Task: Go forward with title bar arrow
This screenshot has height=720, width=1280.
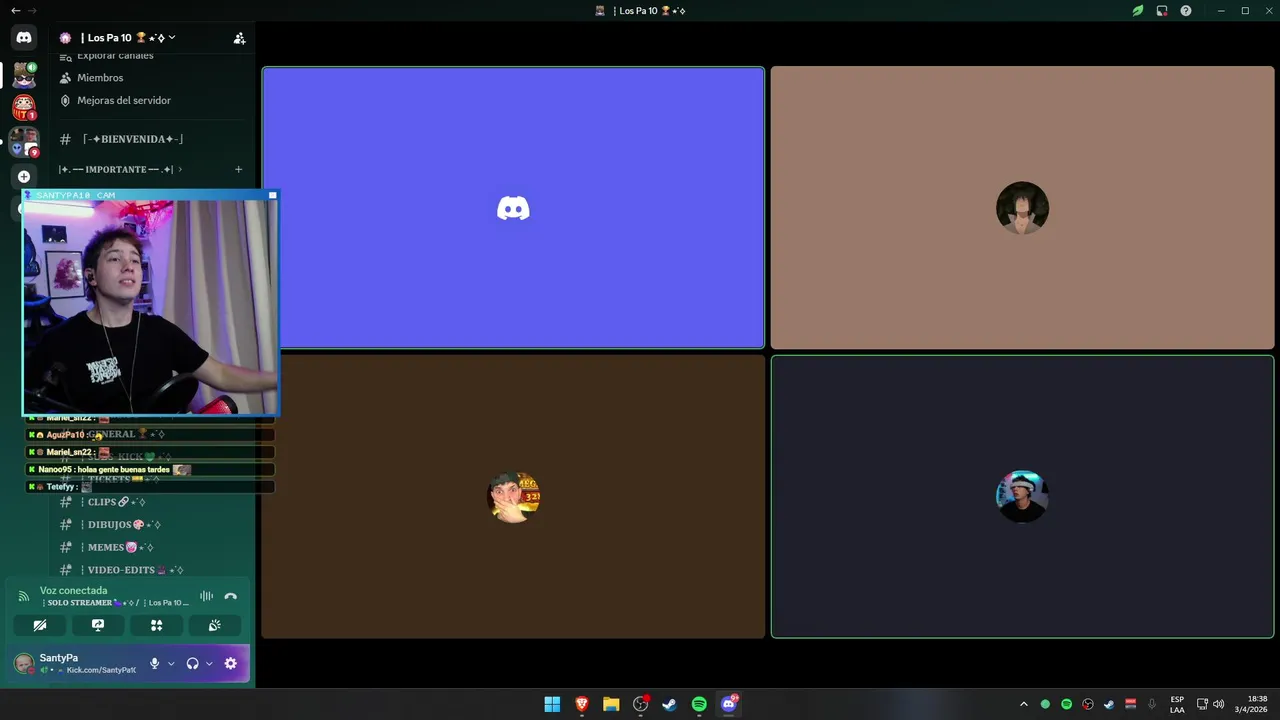Action: (x=31, y=10)
